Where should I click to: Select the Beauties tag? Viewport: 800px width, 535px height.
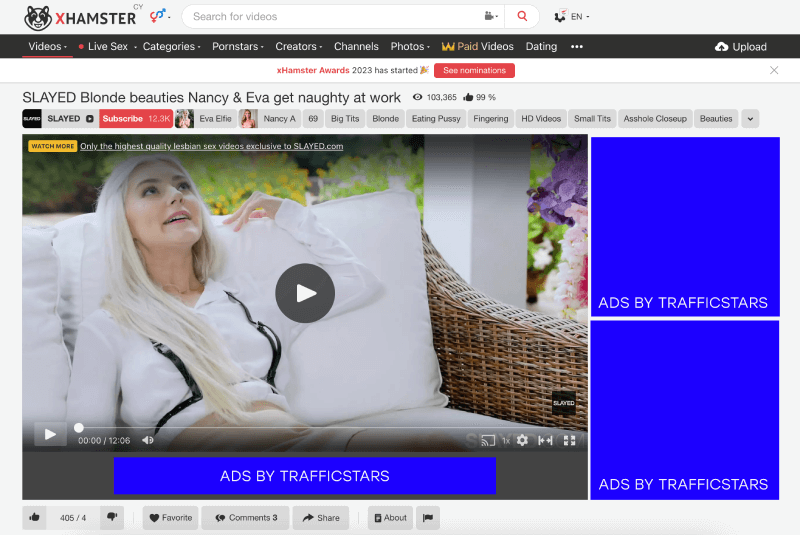(716, 119)
